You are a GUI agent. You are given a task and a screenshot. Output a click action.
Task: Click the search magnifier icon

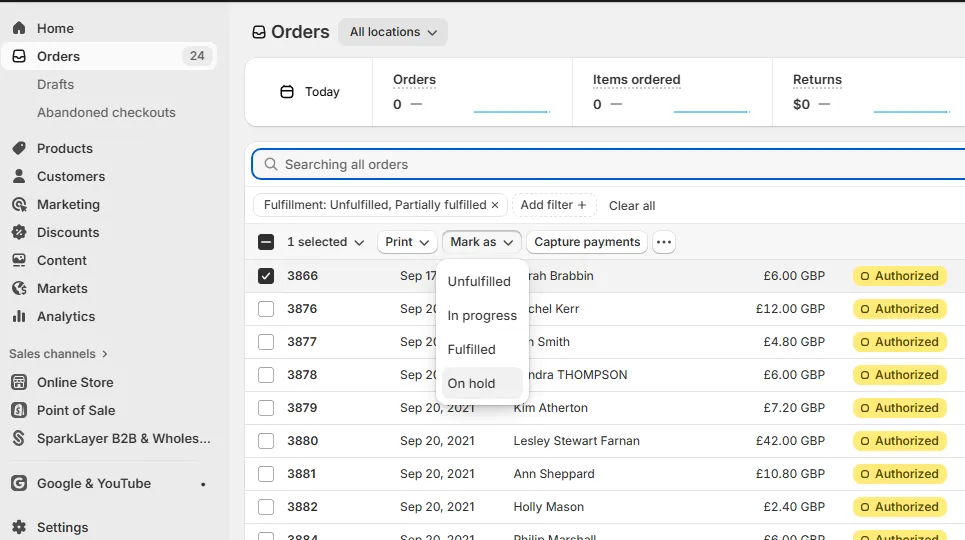tap(271, 164)
